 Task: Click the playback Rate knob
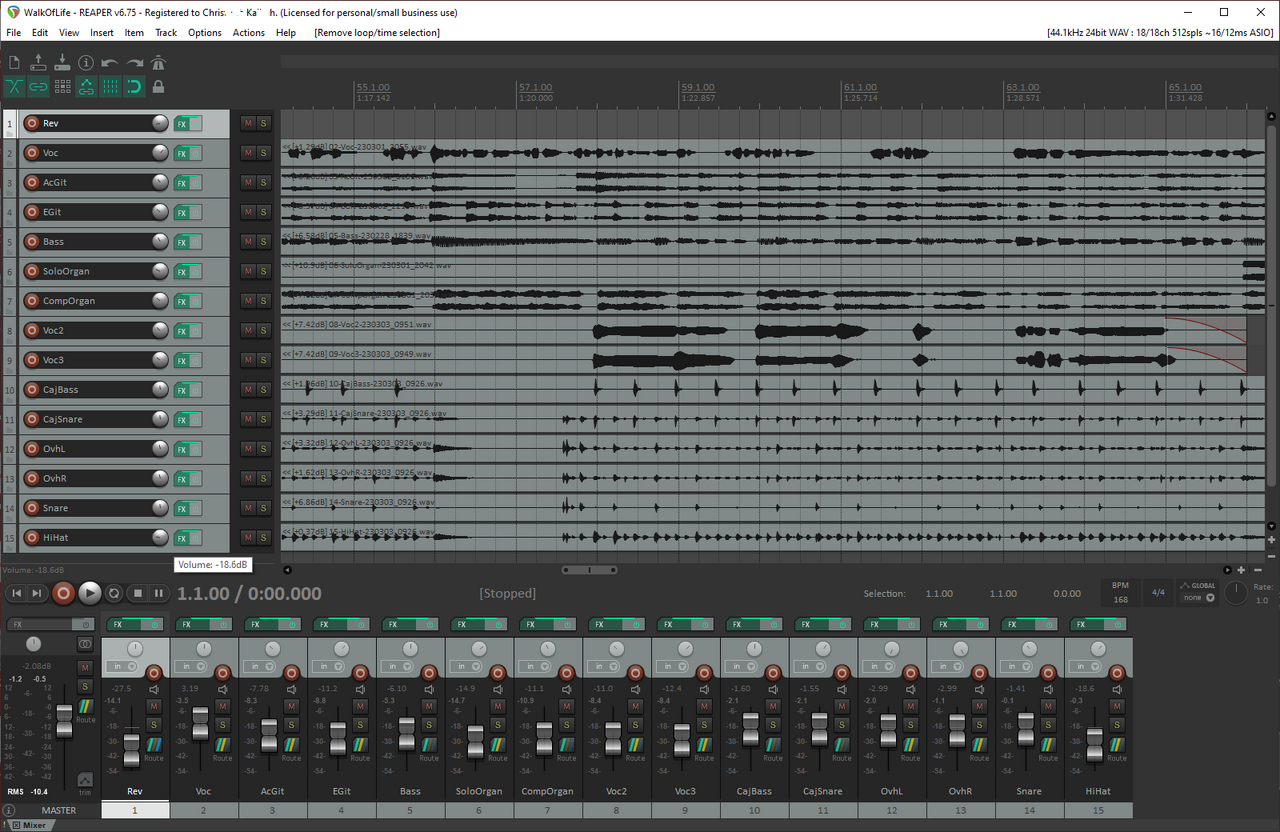tap(1237, 593)
